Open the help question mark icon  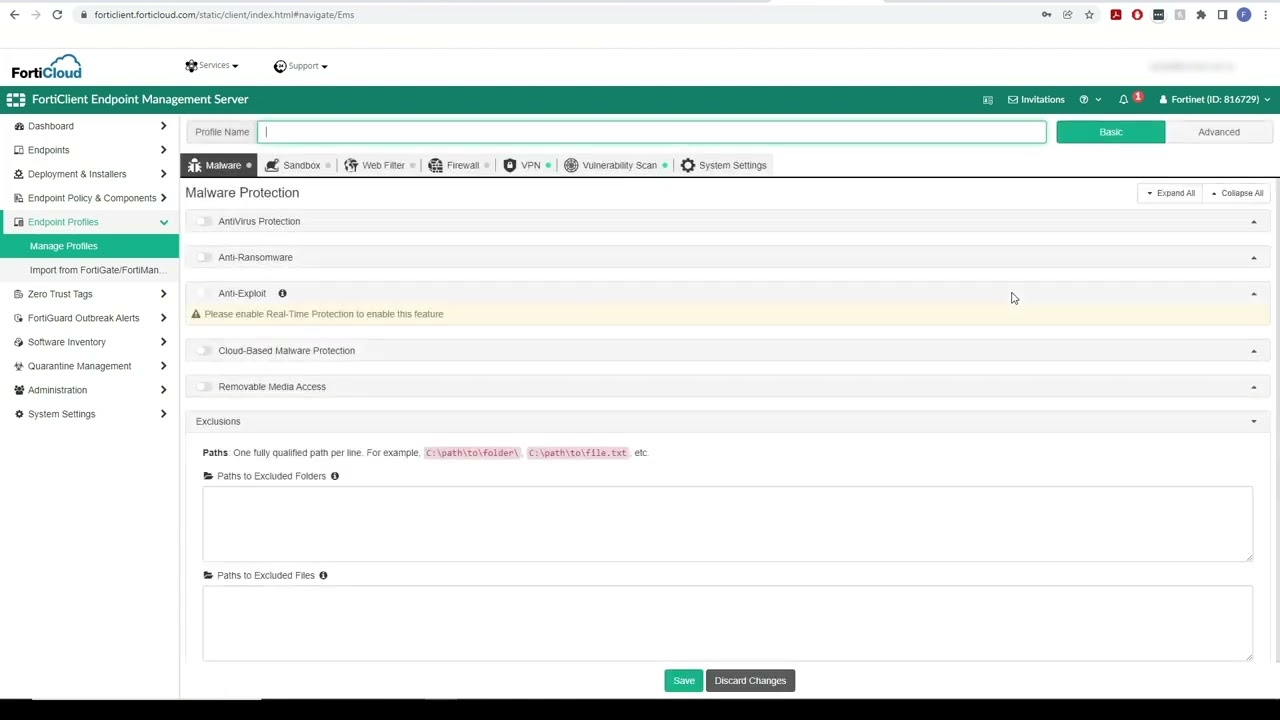point(1083,99)
